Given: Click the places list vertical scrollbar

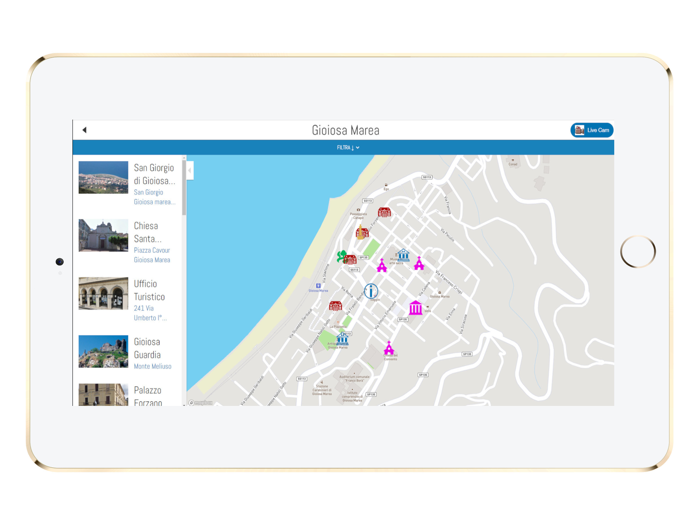Looking at the screenshot, I should pyautogui.click(x=184, y=190).
